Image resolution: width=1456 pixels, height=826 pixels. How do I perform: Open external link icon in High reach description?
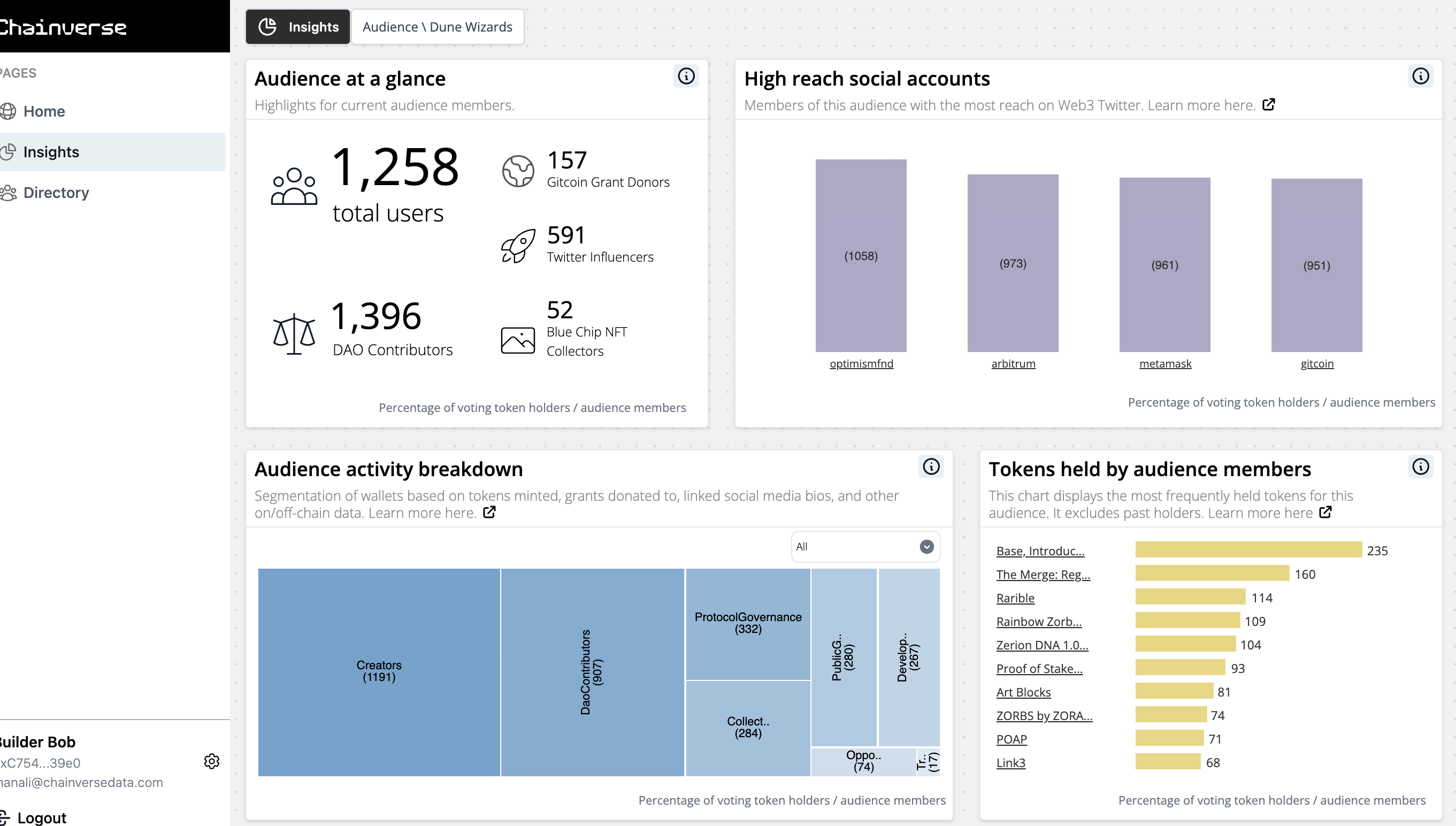pyautogui.click(x=1268, y=104)
